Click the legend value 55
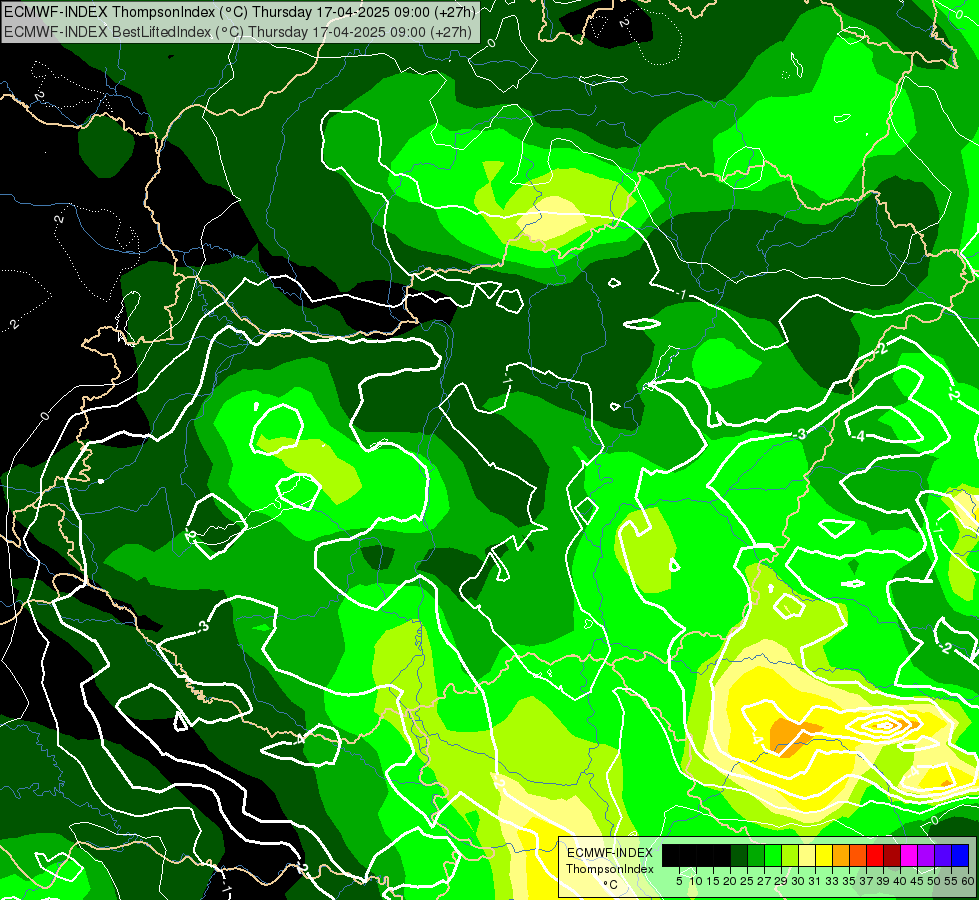 tap(951, 881)
